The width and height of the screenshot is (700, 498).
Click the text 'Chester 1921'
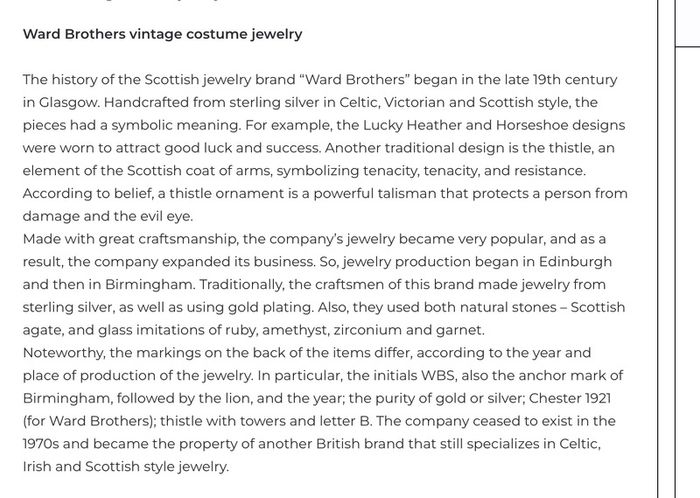click(x=570, y=398)
